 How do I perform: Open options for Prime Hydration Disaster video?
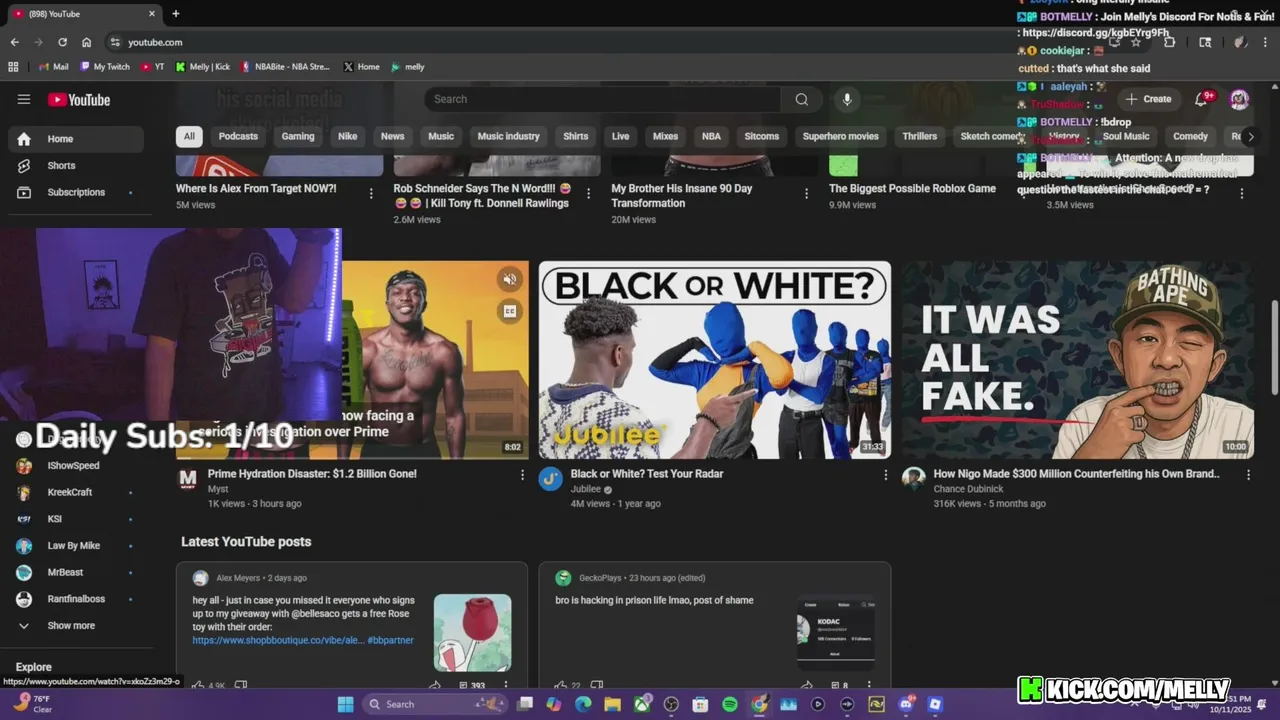click(x=522, y=475)
